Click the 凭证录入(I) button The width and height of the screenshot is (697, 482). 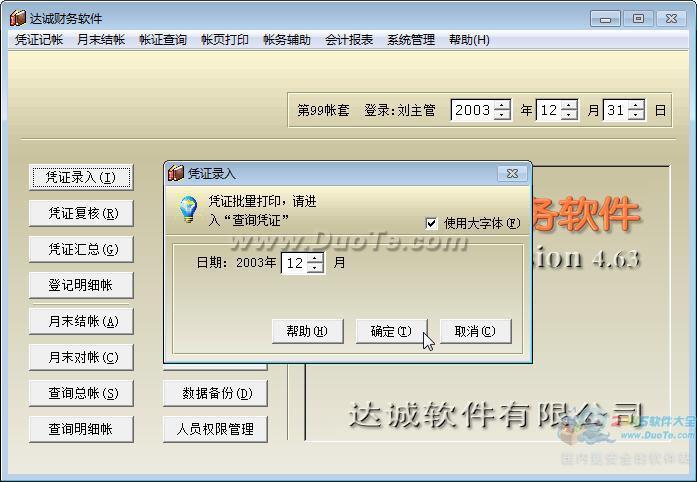pos(81,177)
